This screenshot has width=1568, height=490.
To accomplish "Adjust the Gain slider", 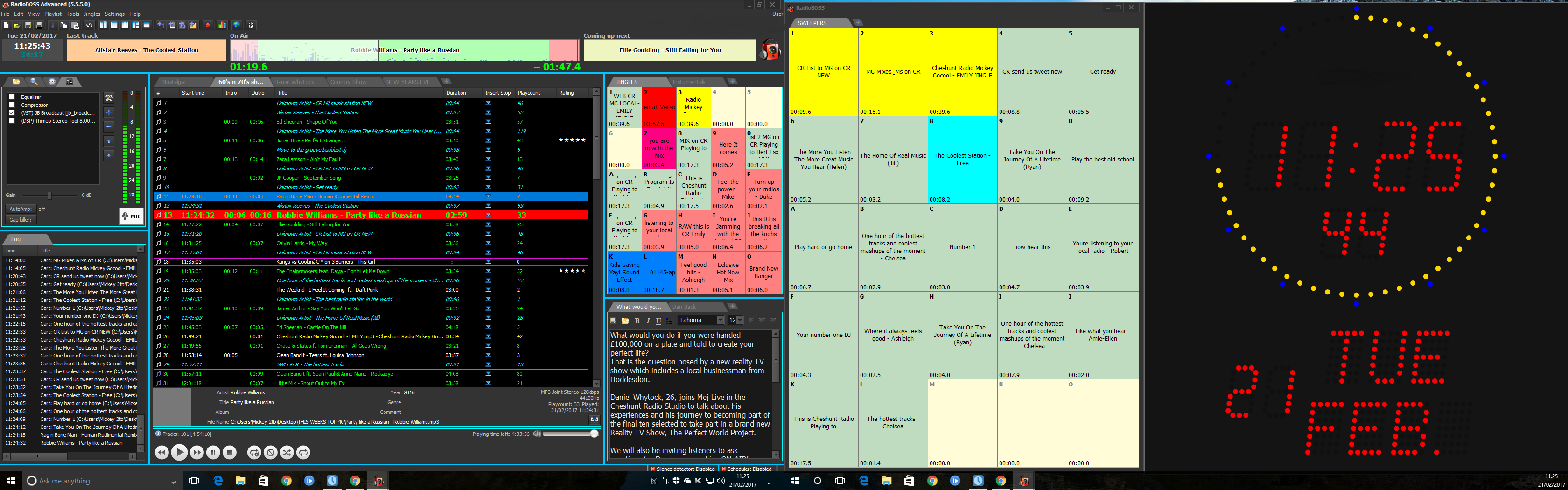I will pyautogui.click(x=49, y=196).
